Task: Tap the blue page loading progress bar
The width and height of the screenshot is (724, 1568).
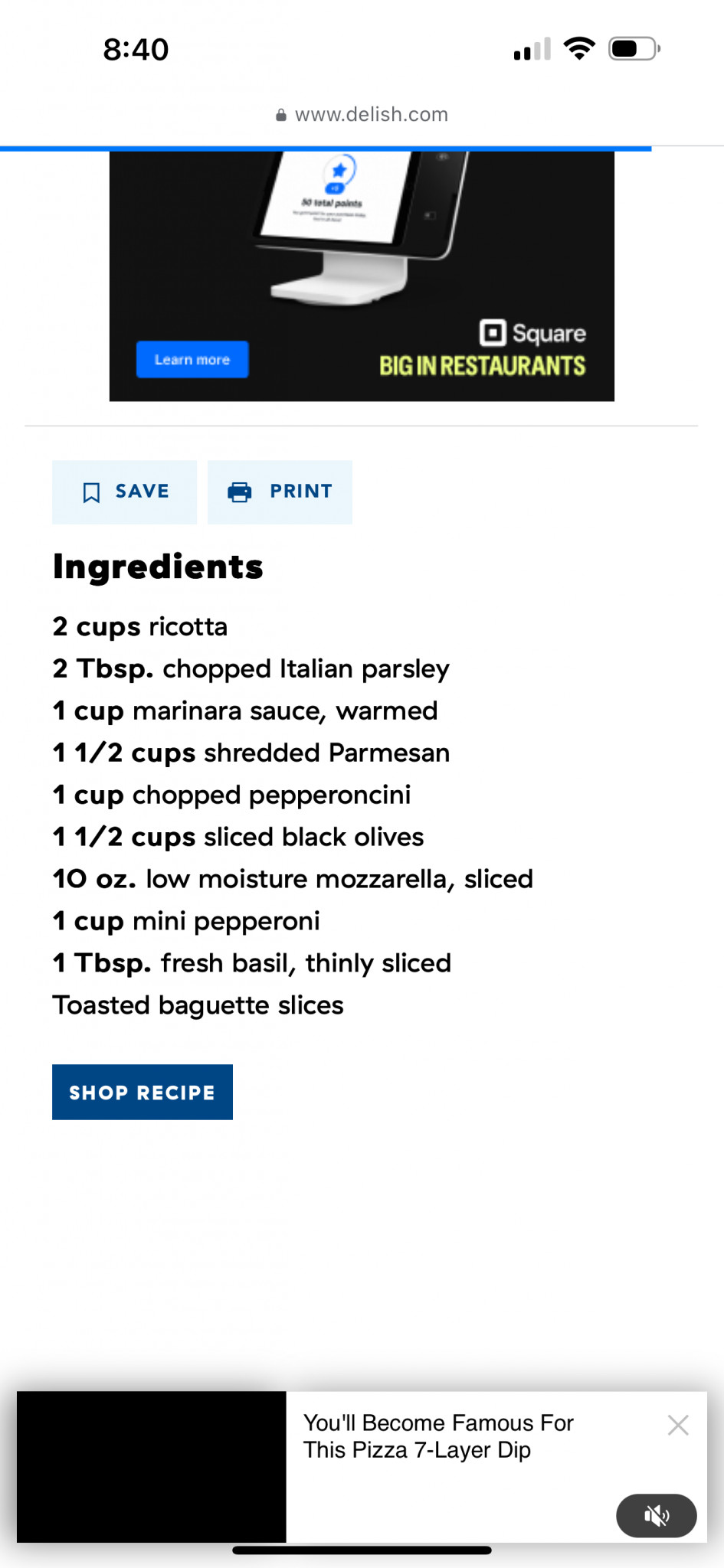Action: click(326, 149)
